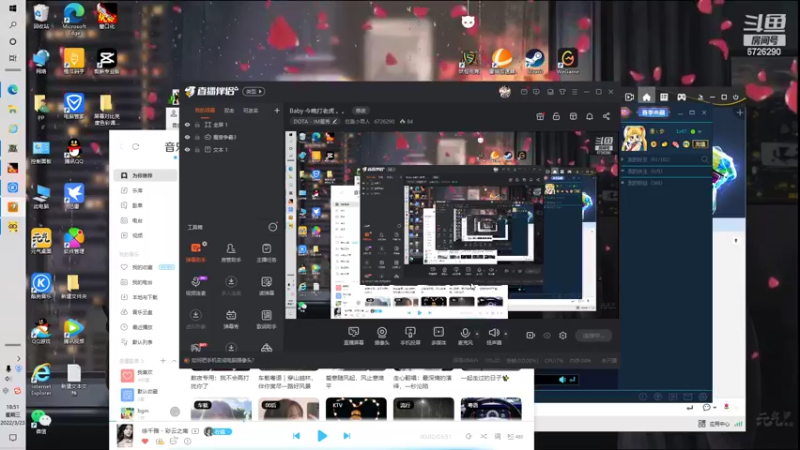The width and height of the screenshot is (800, 450).
Task: Expand speaker options arrow beside 扬声器
Action: (506, 333)
